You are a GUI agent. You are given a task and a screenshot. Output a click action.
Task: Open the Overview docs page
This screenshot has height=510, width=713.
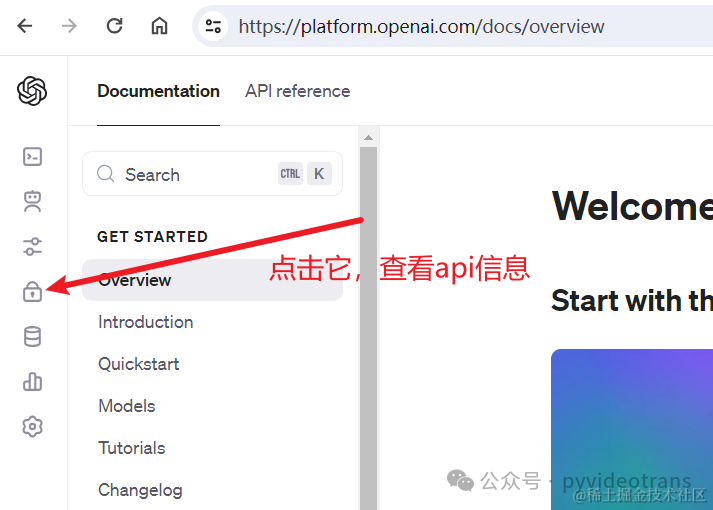tap(212, 280)
